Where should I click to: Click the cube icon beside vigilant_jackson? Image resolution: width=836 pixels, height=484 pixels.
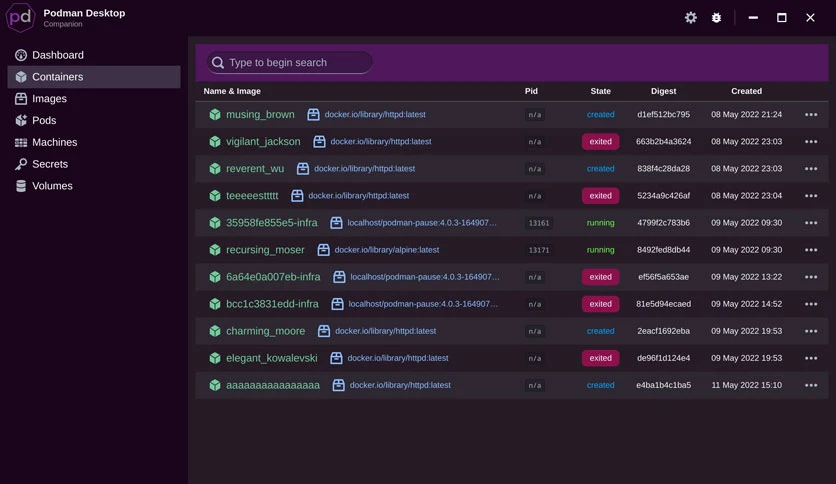tap(215, 141)
